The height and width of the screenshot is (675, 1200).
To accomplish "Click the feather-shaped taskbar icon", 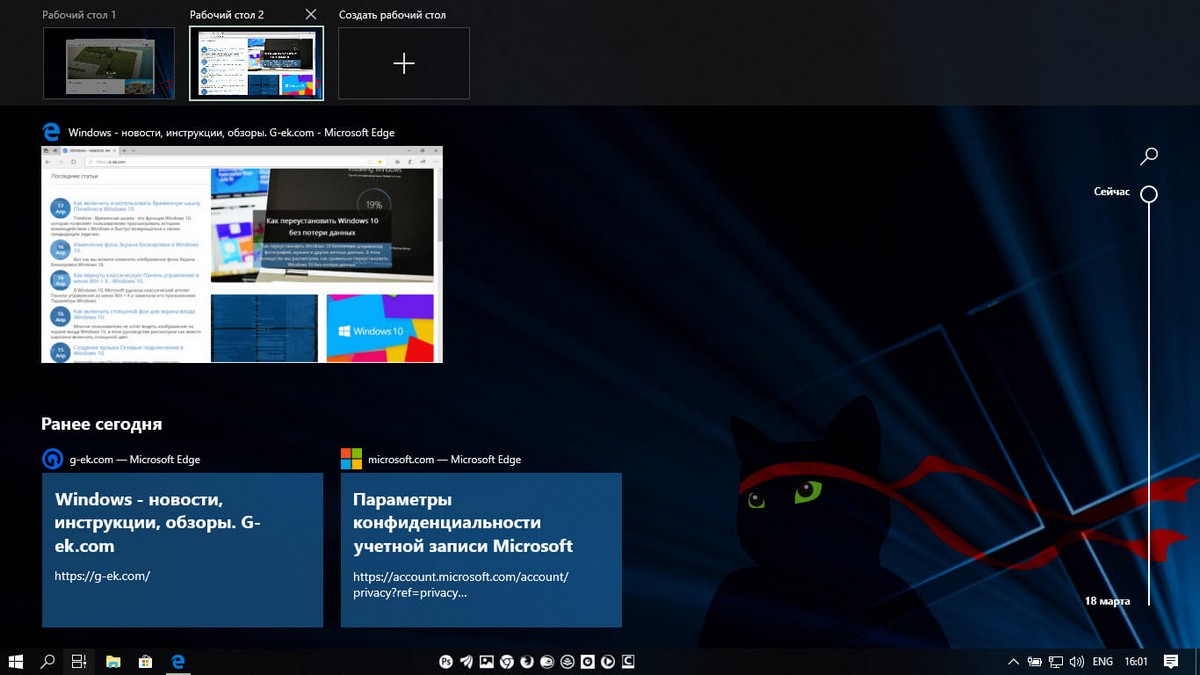I will 466,661.
